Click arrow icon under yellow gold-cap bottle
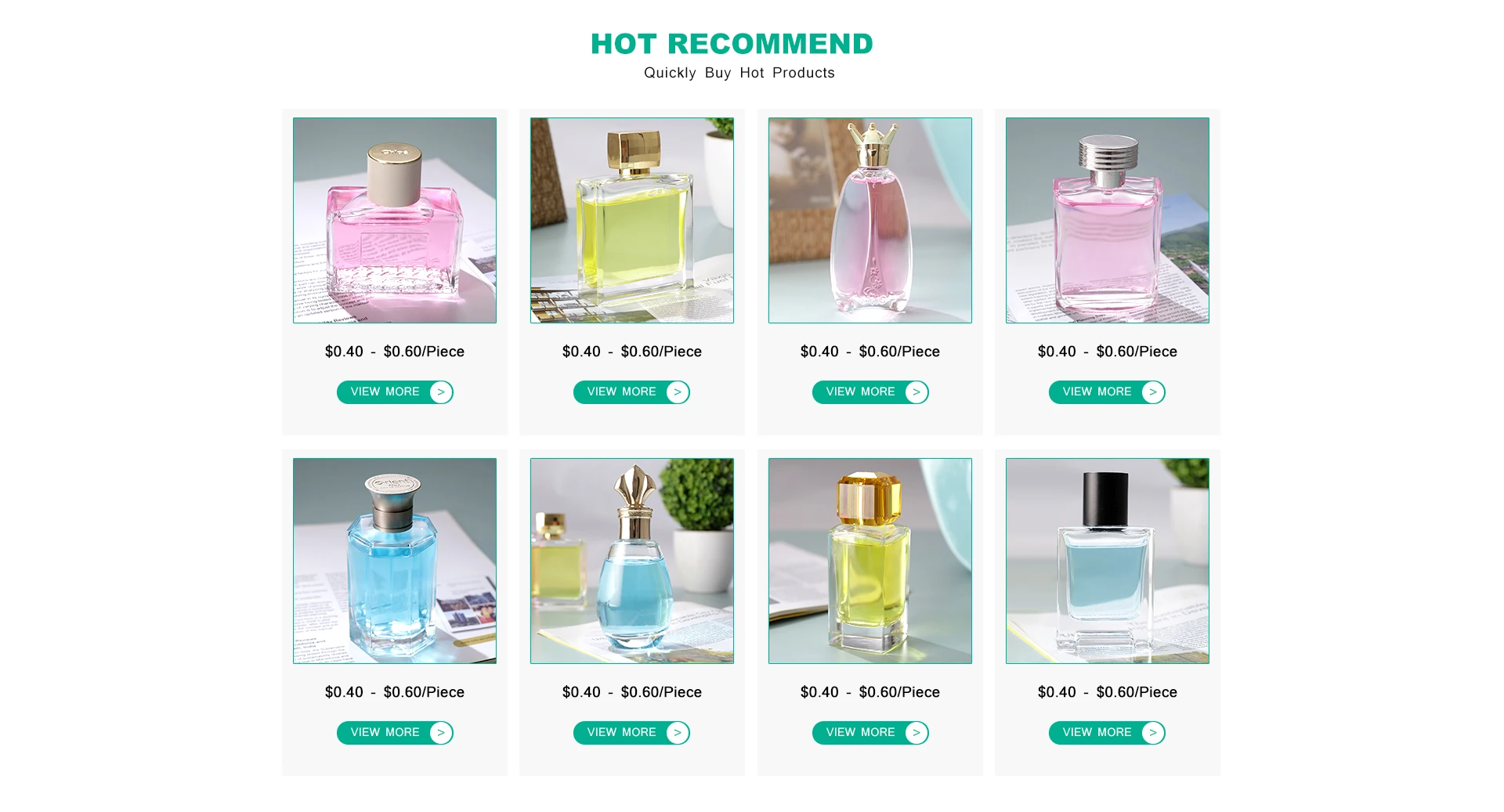This screenshot has height=812, width=1504. [x=678, y=392]
